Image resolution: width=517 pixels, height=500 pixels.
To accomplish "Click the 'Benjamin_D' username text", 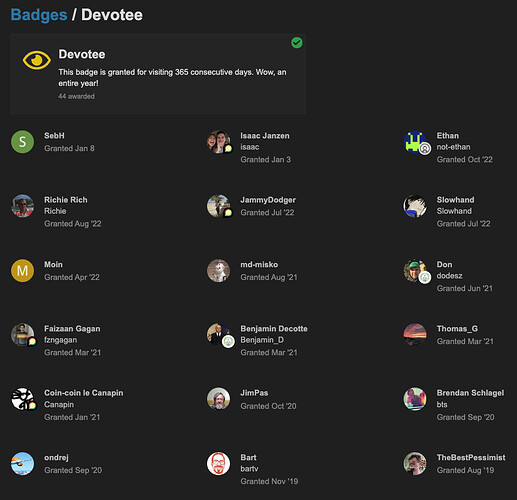I will click(x=262, y=340).
